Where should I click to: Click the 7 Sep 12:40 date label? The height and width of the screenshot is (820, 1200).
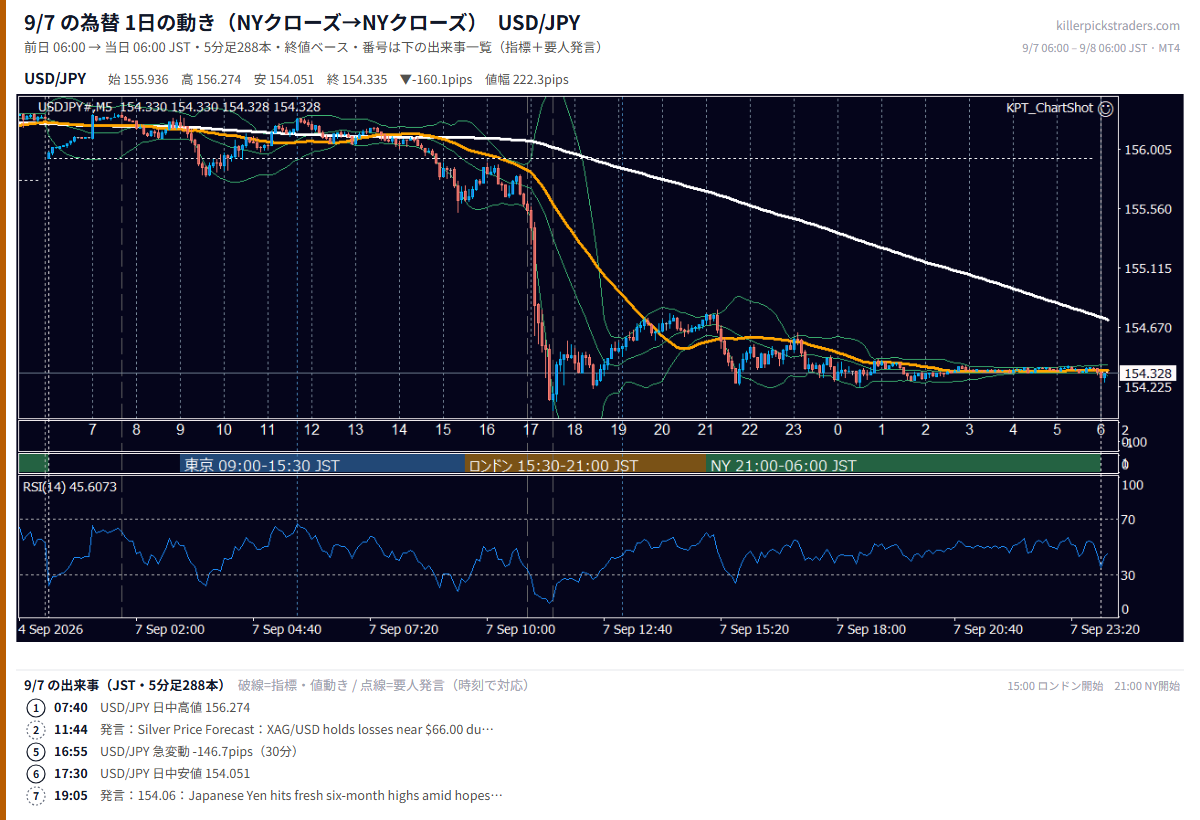pyautogui.click(x=637, y=629)
